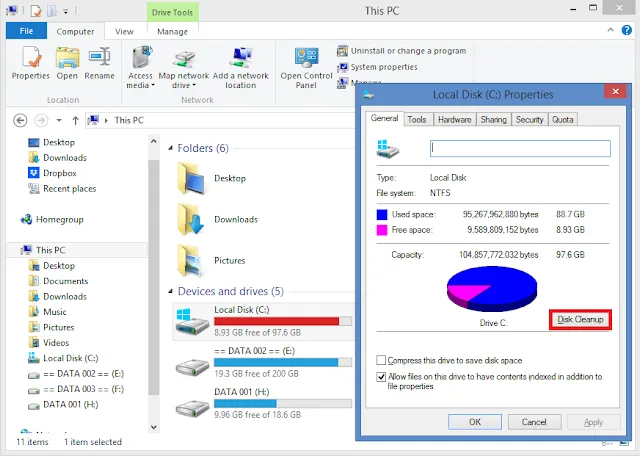
Task: Open Control Panel from ribbon
Action: click(306, 68)
